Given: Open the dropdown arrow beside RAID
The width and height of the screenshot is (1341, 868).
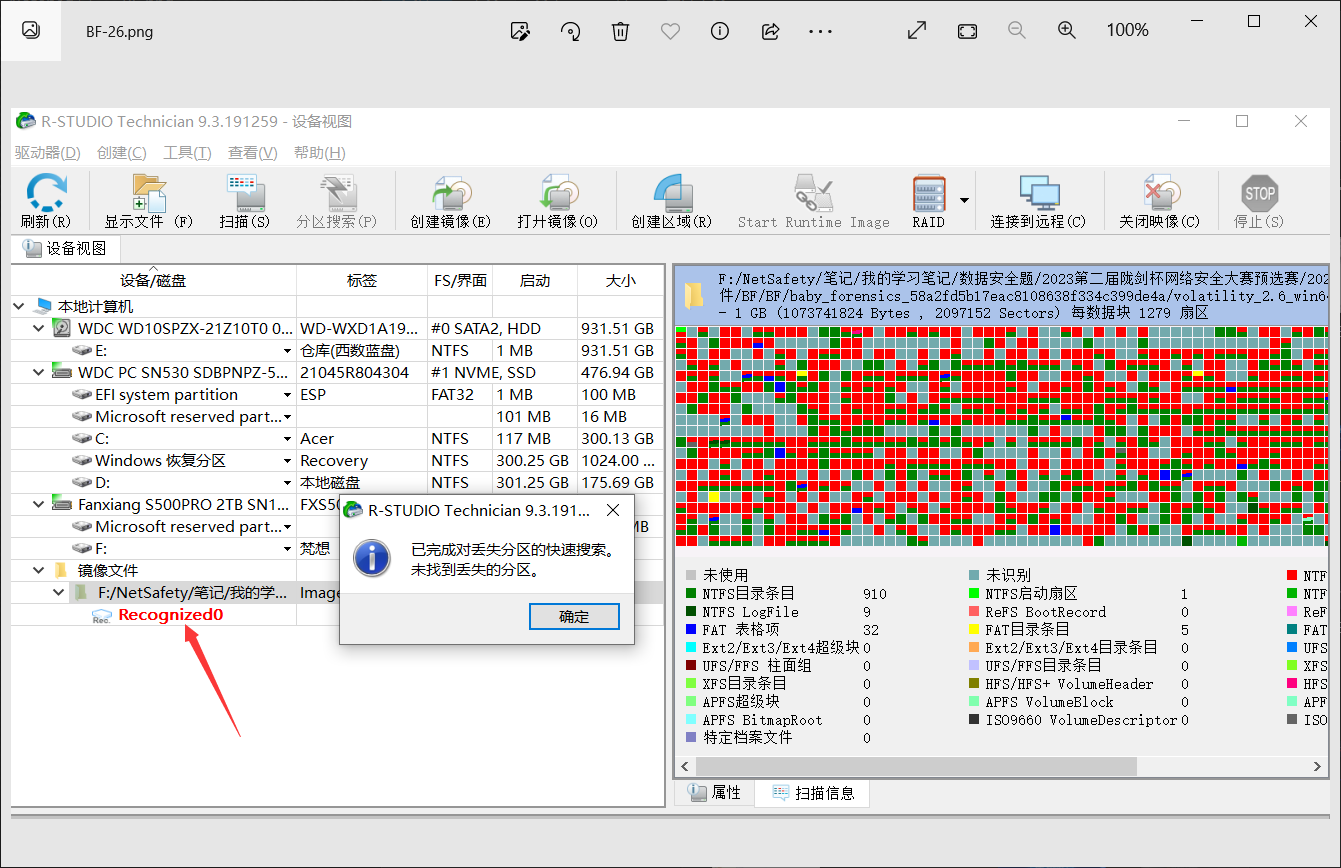Looking at the screenshot, I should 964,200.
